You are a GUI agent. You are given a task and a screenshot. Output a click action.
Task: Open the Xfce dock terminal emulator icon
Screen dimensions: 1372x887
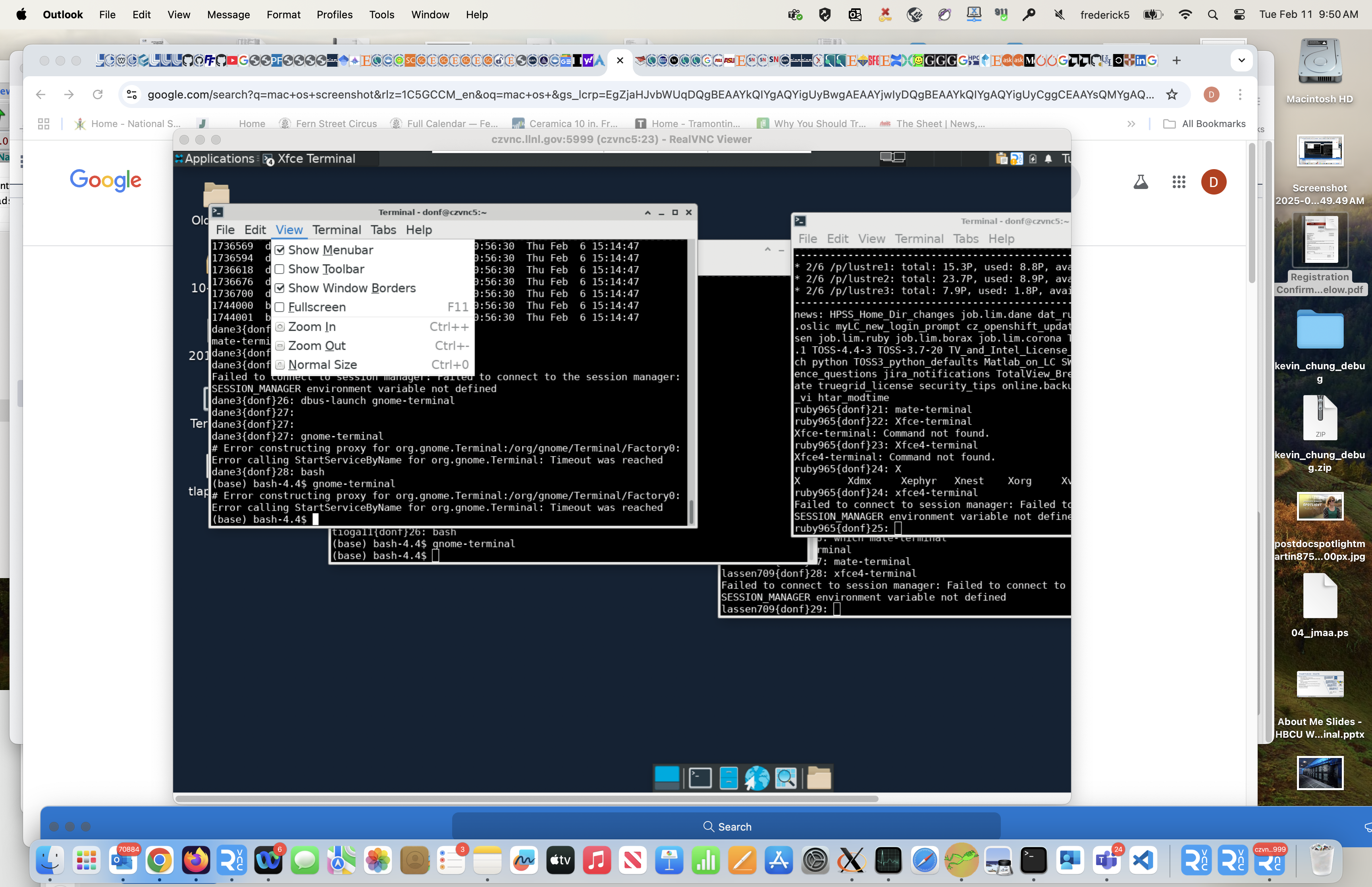[700, 778]
